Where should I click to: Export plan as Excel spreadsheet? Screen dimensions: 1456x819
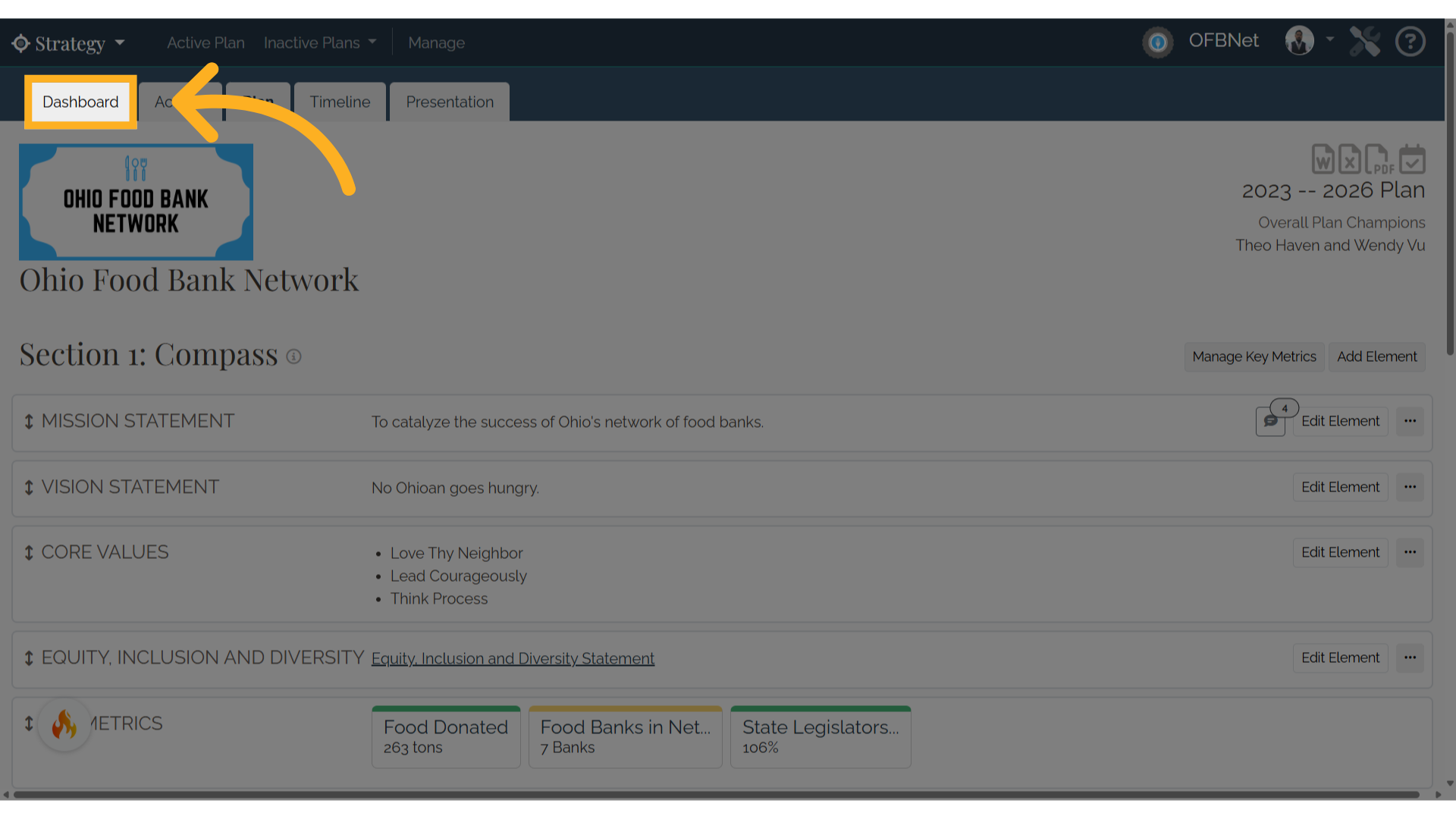[x=1349, y=159]
